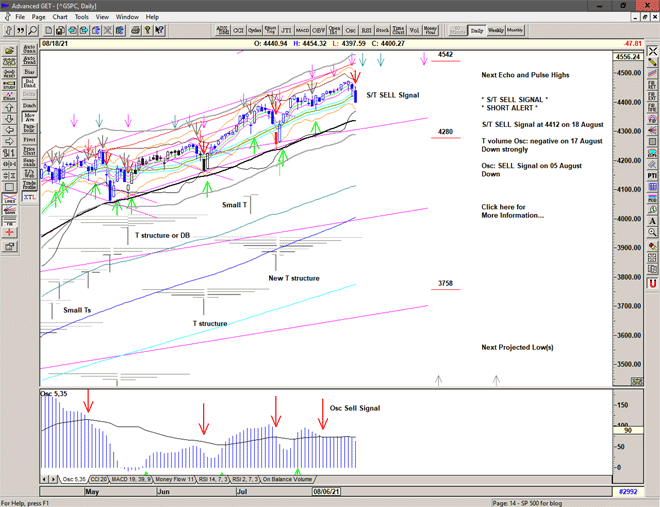Click the XTL indicator button
This screenshot has height=507, width=660.
pos(29,200)
